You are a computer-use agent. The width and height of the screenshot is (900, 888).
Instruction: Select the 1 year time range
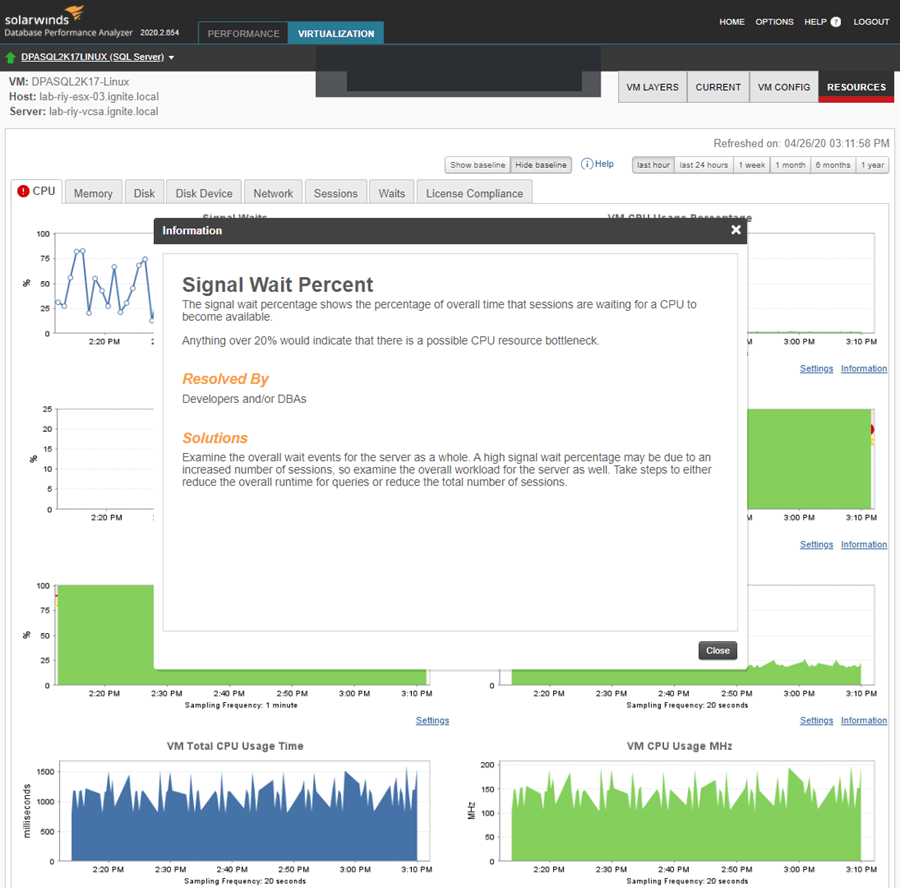(x=872, y=165)
